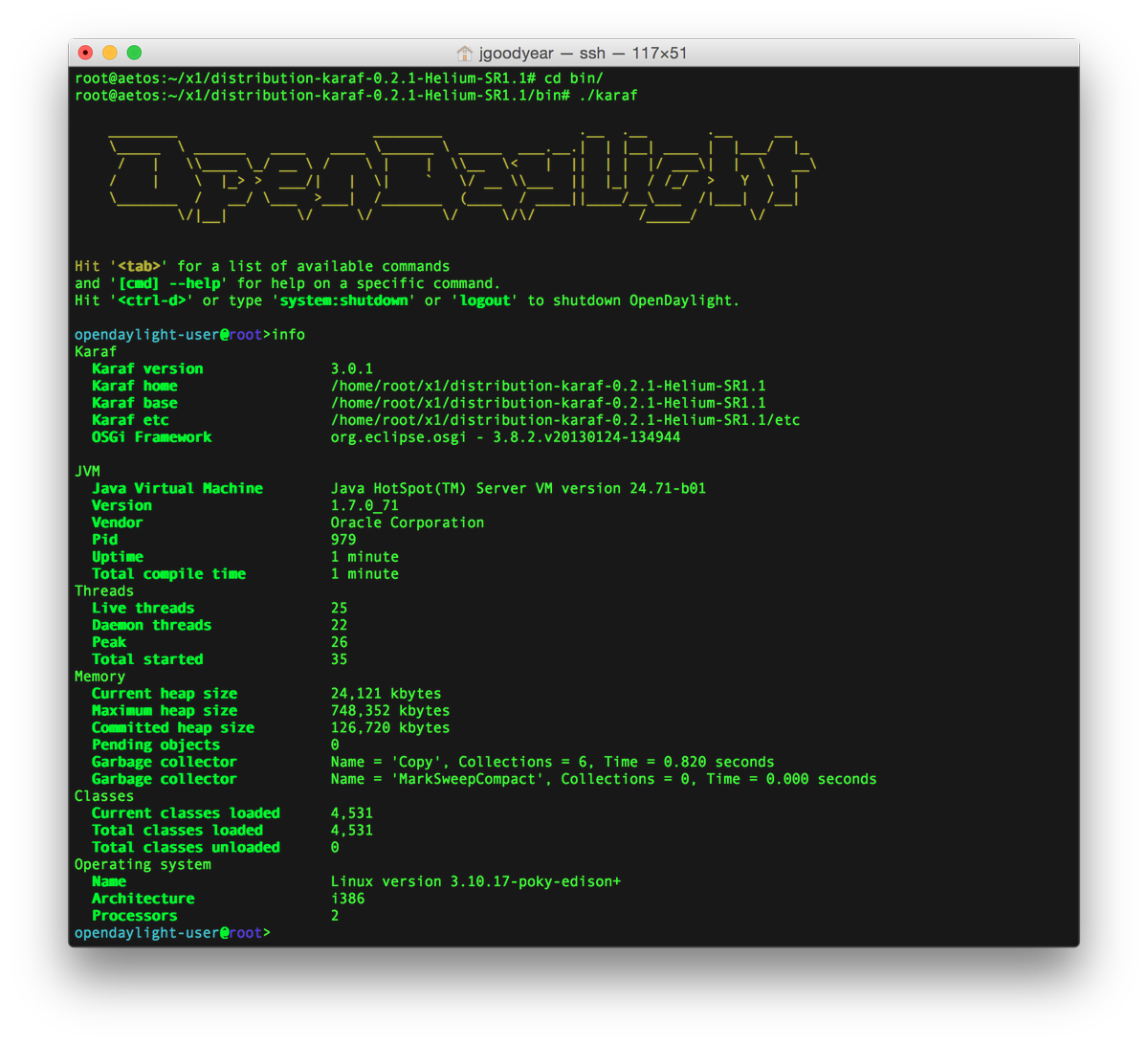The width and height of the screenshot is (1148, 1045).
Task: Select the Live threads count 25
Action: point(338,608)
